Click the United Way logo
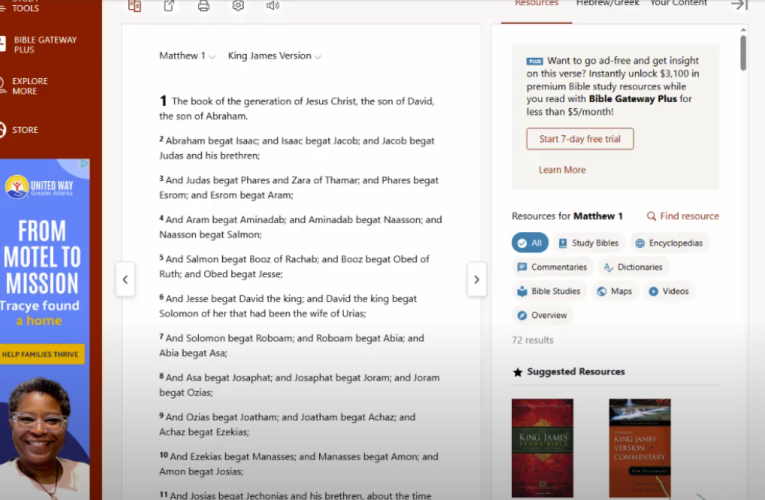This screenshot has width=765, height=500. pyautogui.click(x=39, y=187)
